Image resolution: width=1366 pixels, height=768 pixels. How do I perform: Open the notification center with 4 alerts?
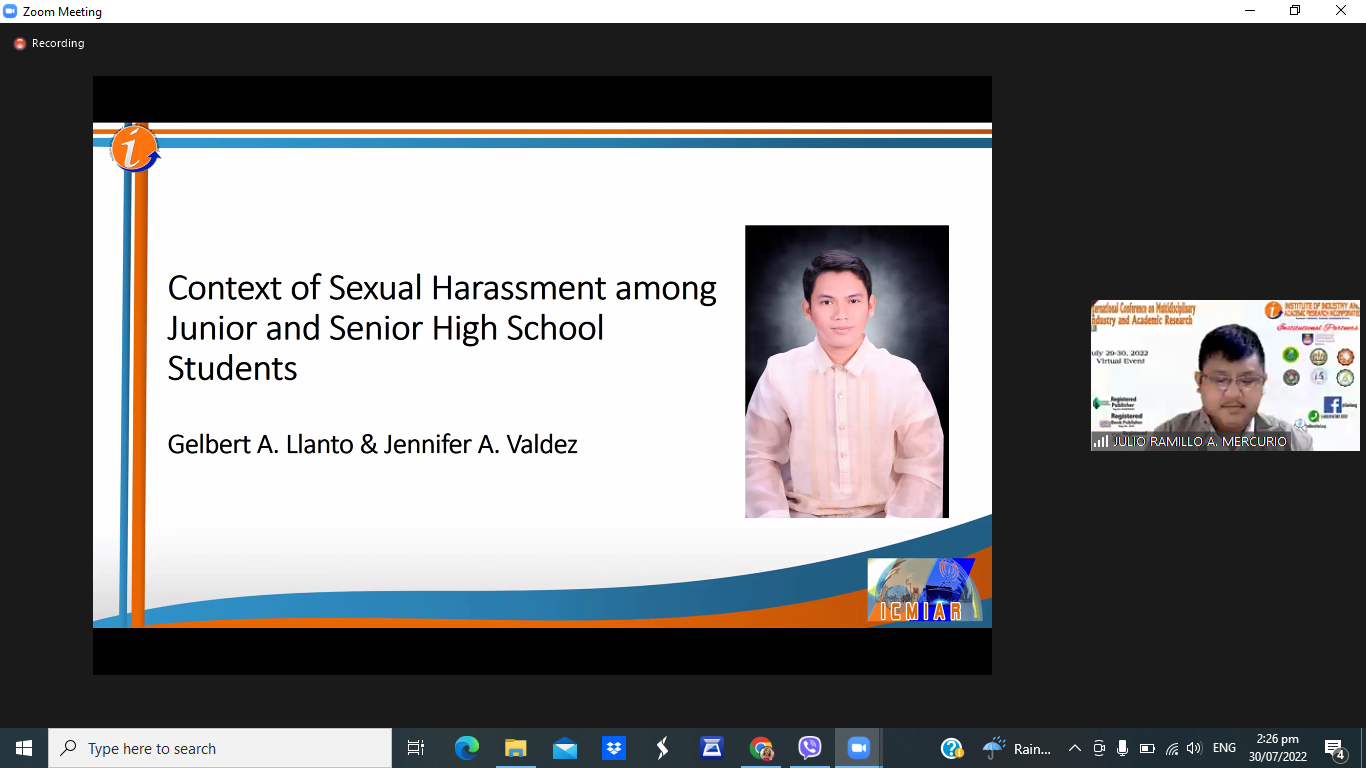(1334, 748)
